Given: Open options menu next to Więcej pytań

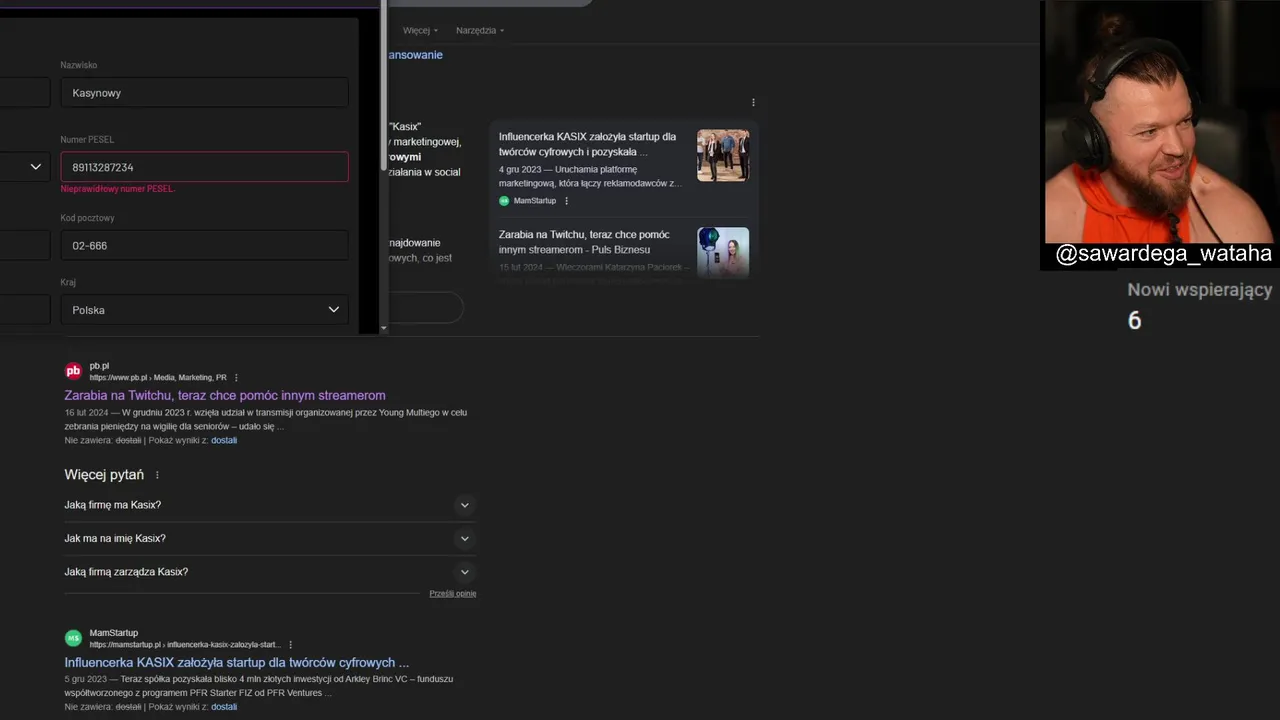Looking at the screenshot, I should [x=157, y=475].
